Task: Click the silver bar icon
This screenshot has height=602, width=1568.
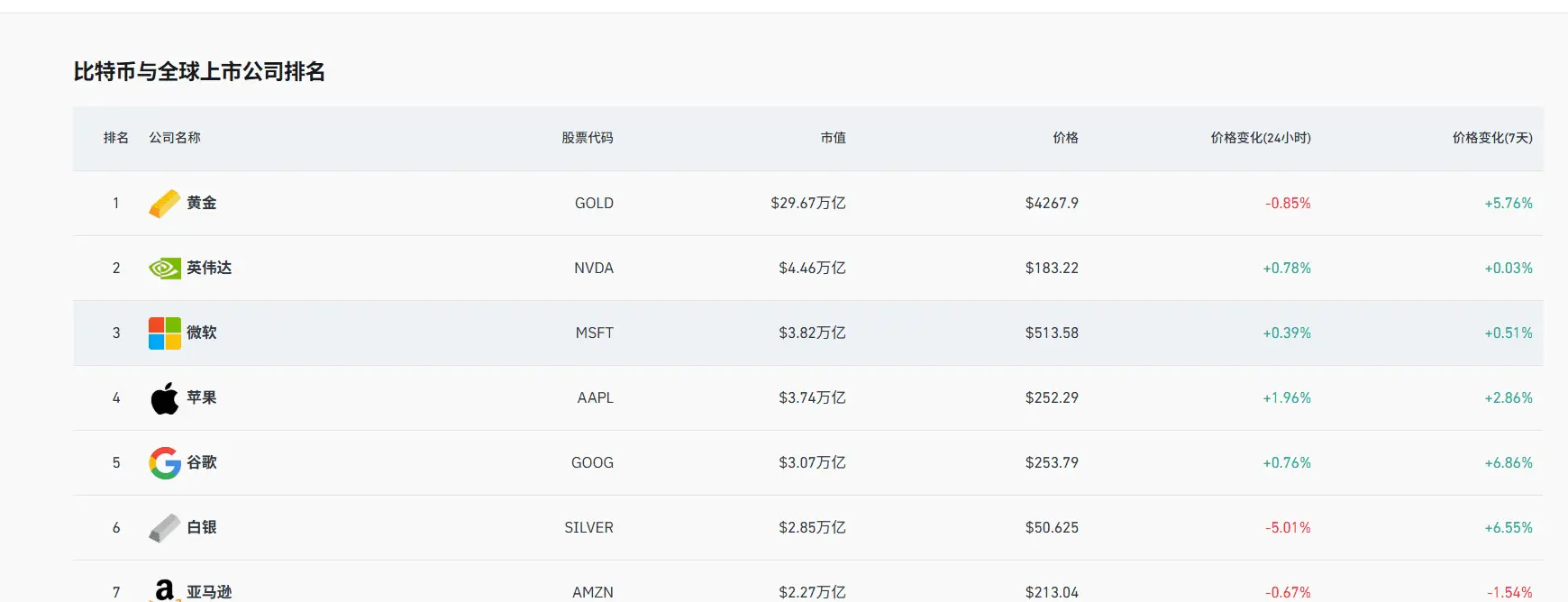Action: click(x=164, y=528)
